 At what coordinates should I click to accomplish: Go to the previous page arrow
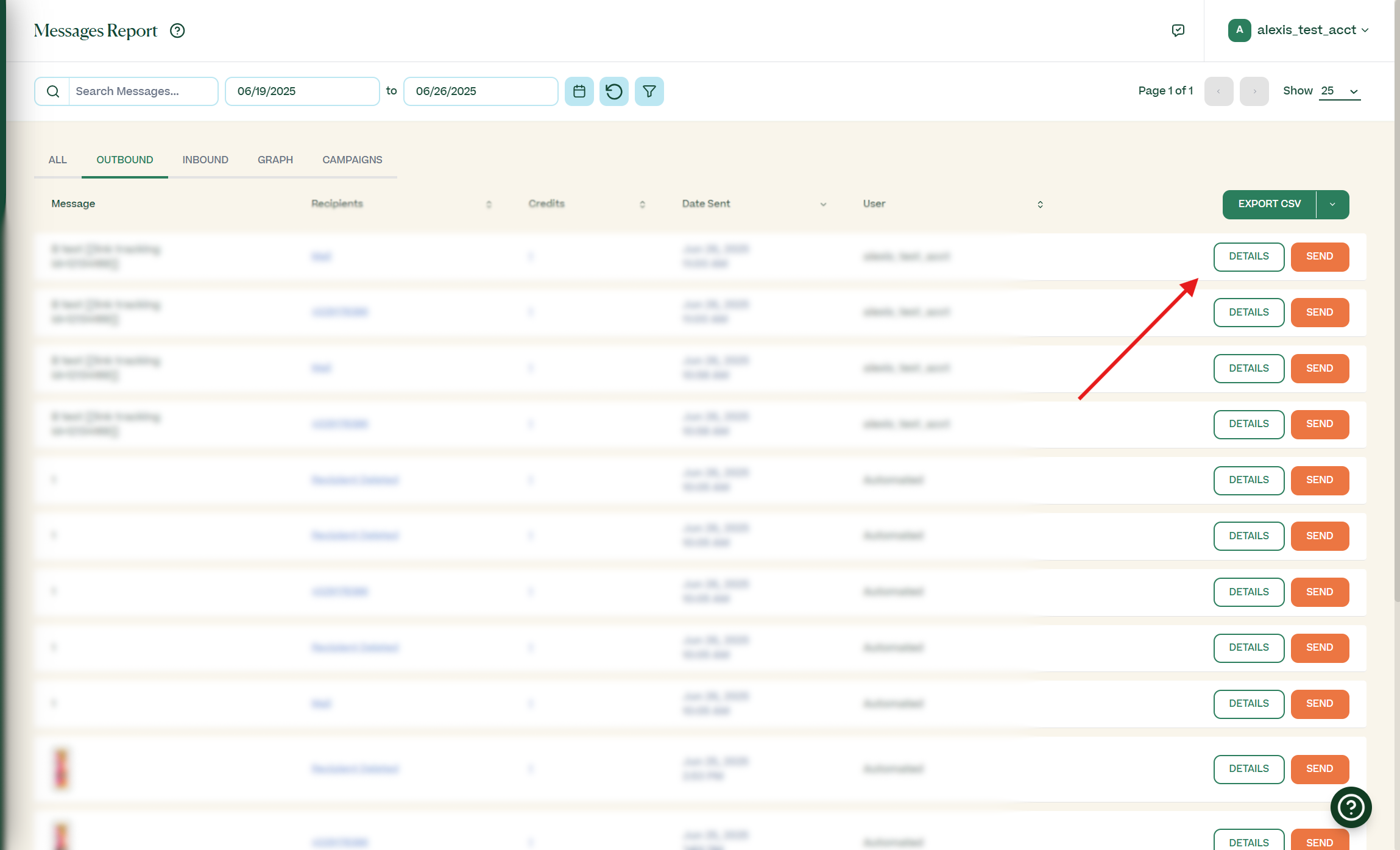1218,91
